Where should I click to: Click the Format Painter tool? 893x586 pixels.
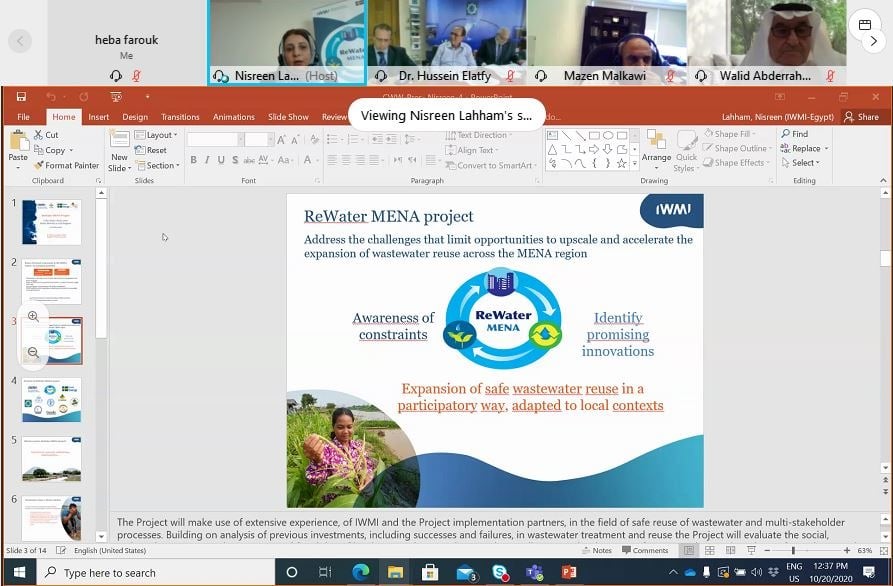pos(67,166)
